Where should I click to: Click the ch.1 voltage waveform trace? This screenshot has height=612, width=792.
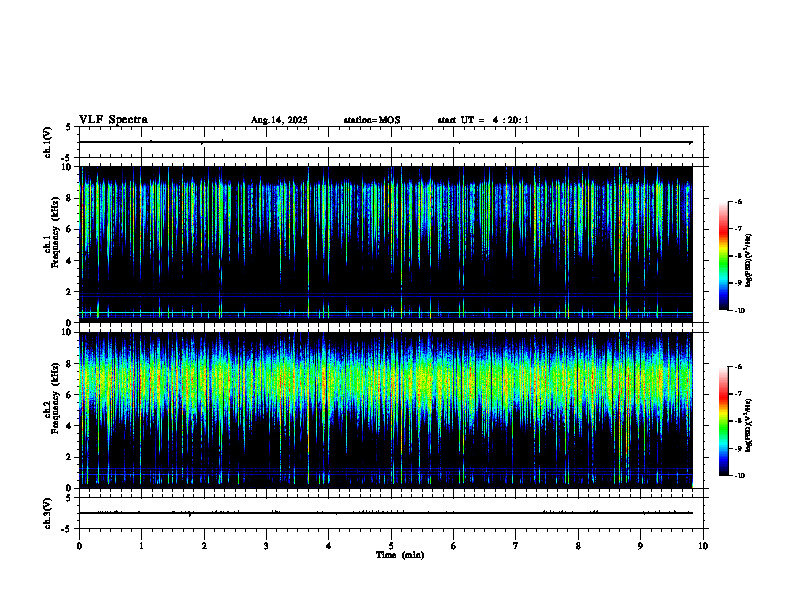(x=386, y=142)
